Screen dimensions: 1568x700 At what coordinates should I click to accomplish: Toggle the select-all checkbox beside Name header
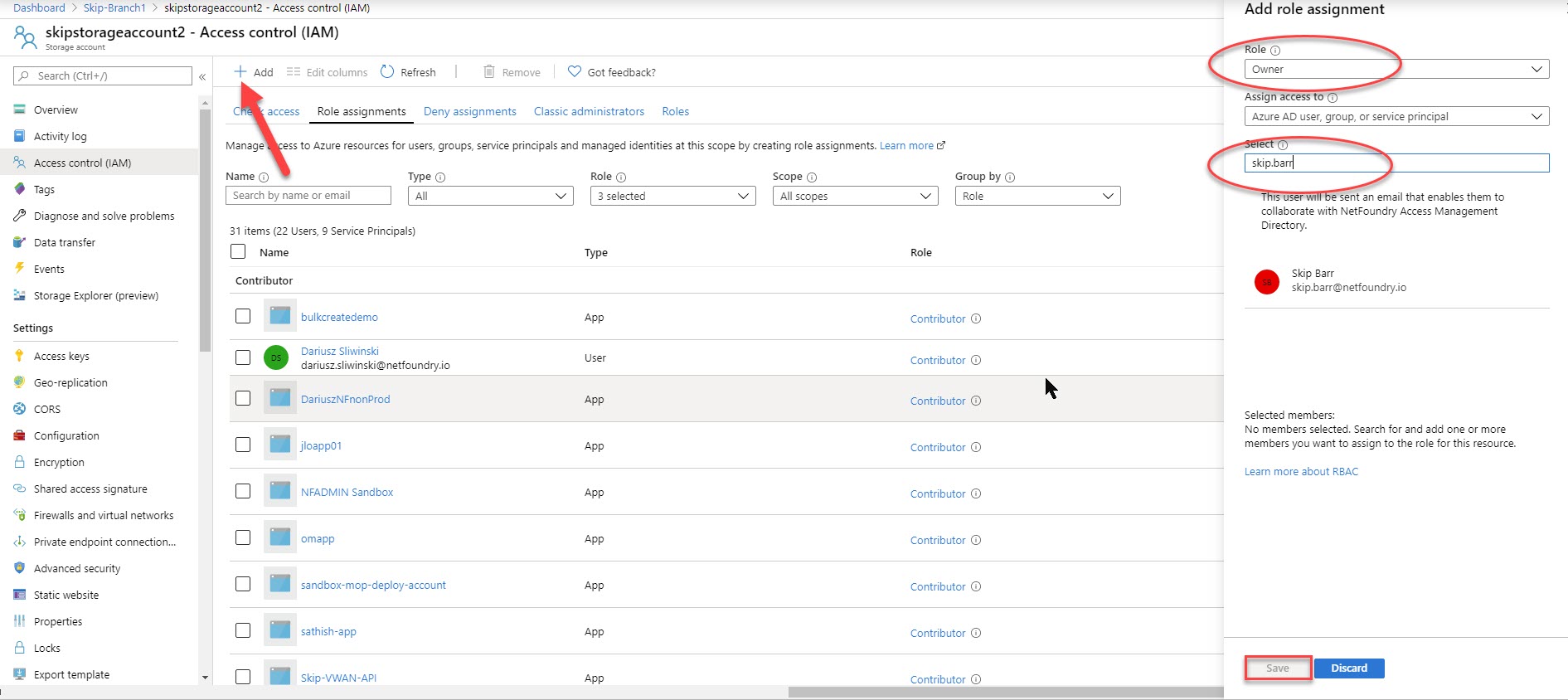coord(238,251)
